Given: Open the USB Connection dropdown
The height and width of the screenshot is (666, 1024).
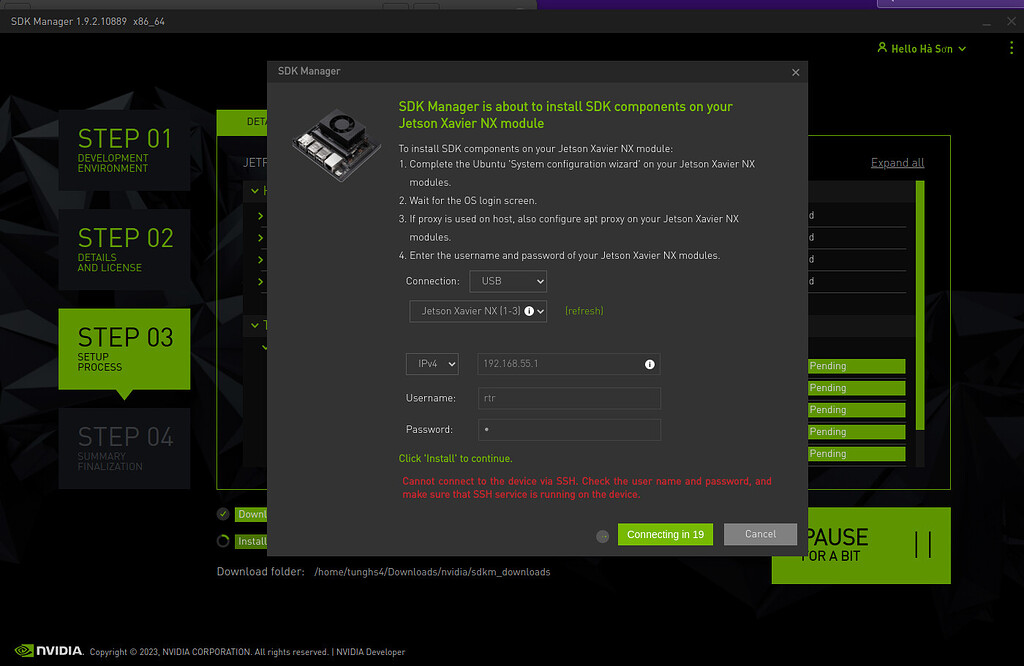Looking at the screenshot, I should [508, 281].
